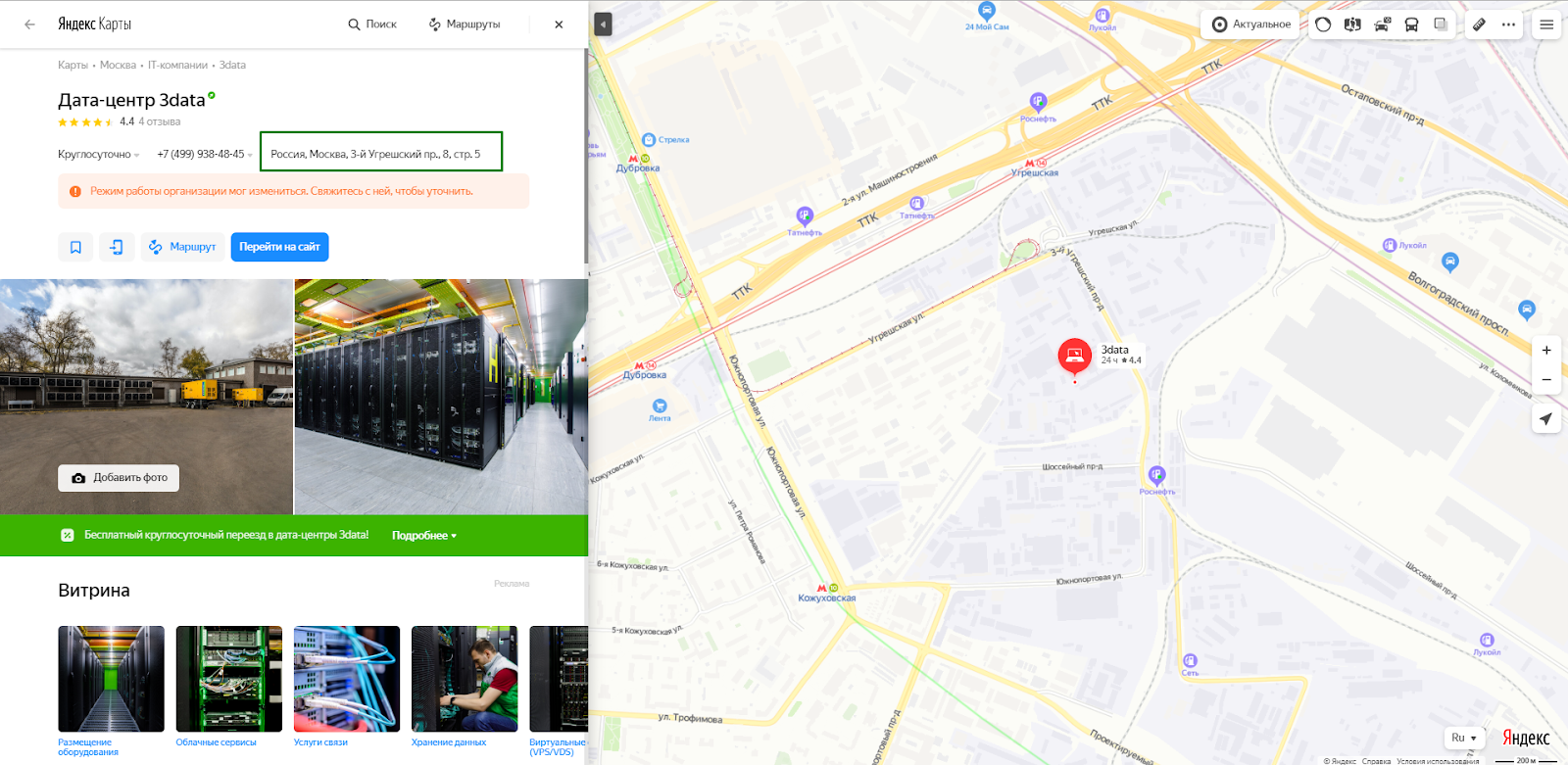Click the Актуальное map button
Viewport: 1568px width, 765px height.
[1250, 24]
